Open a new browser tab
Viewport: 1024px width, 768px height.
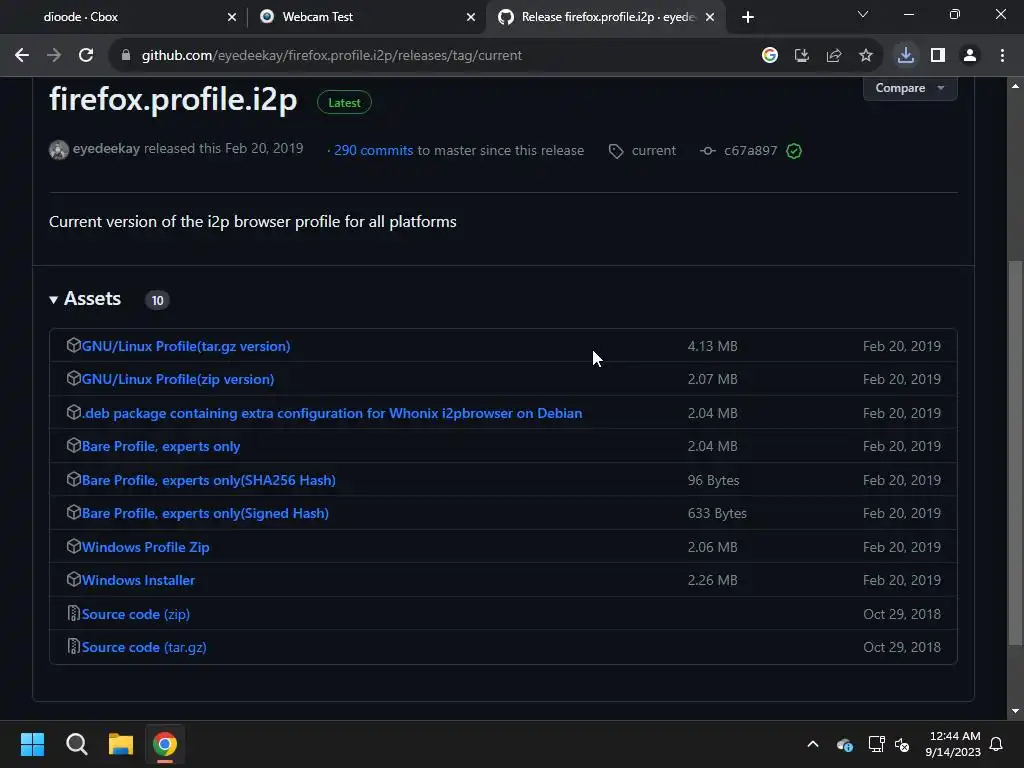[748, 17]
